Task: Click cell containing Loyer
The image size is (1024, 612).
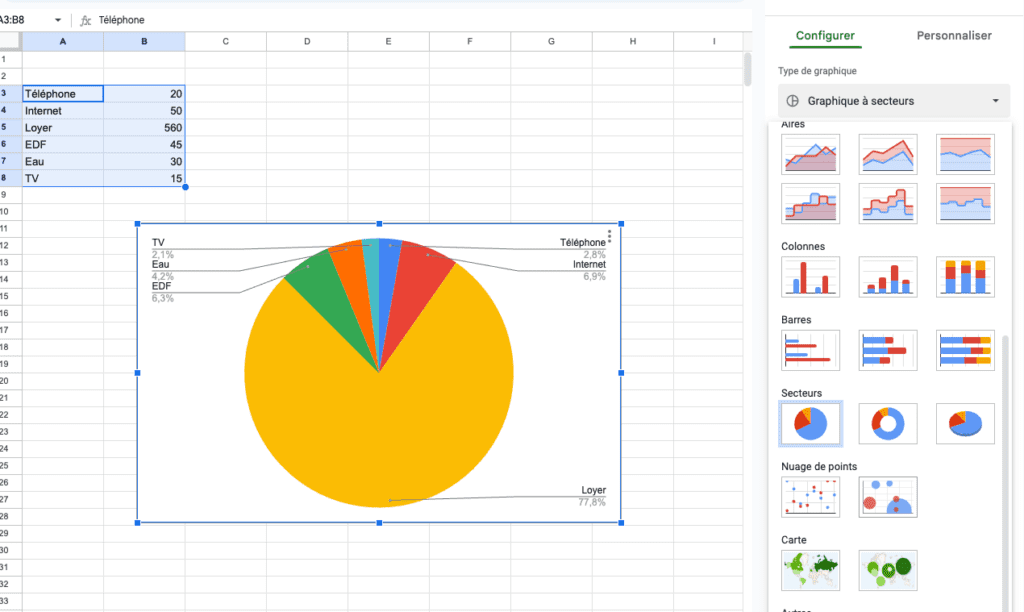Action: tap(63, 127)
